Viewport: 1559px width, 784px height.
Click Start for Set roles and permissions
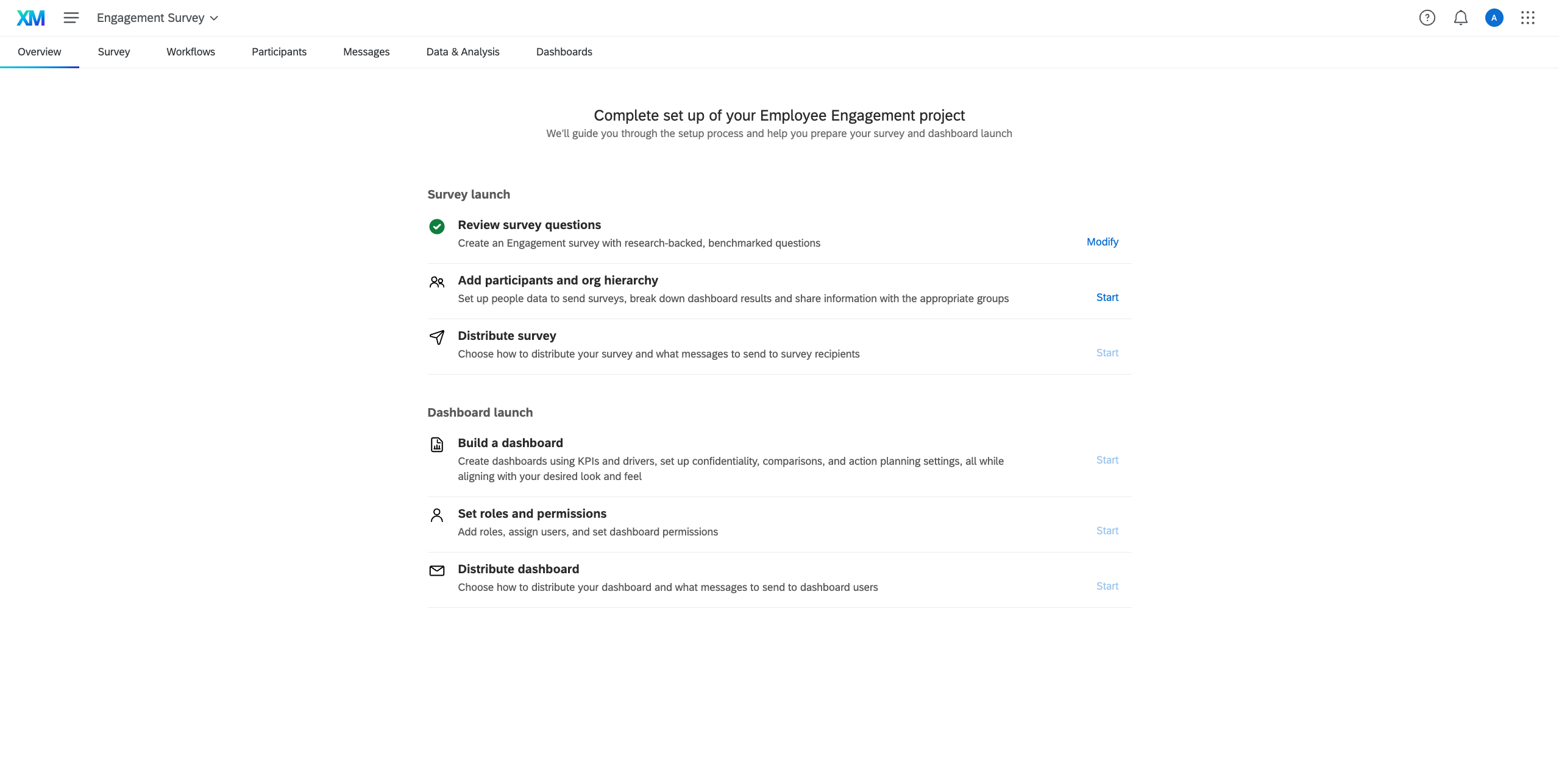pos(1107,531)
